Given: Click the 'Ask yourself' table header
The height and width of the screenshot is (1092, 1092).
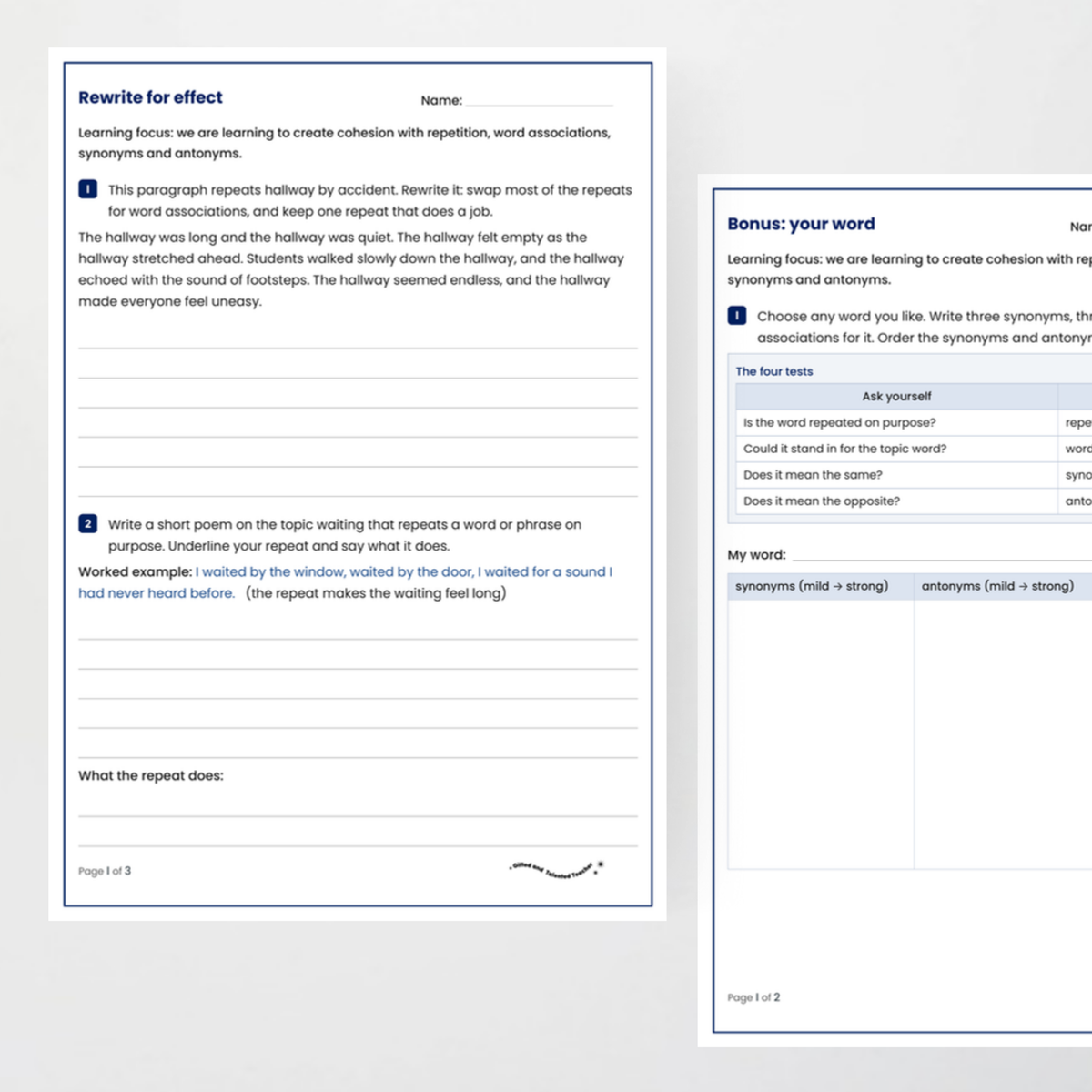Looking at the screenshot, I should [x=896, y=397].
